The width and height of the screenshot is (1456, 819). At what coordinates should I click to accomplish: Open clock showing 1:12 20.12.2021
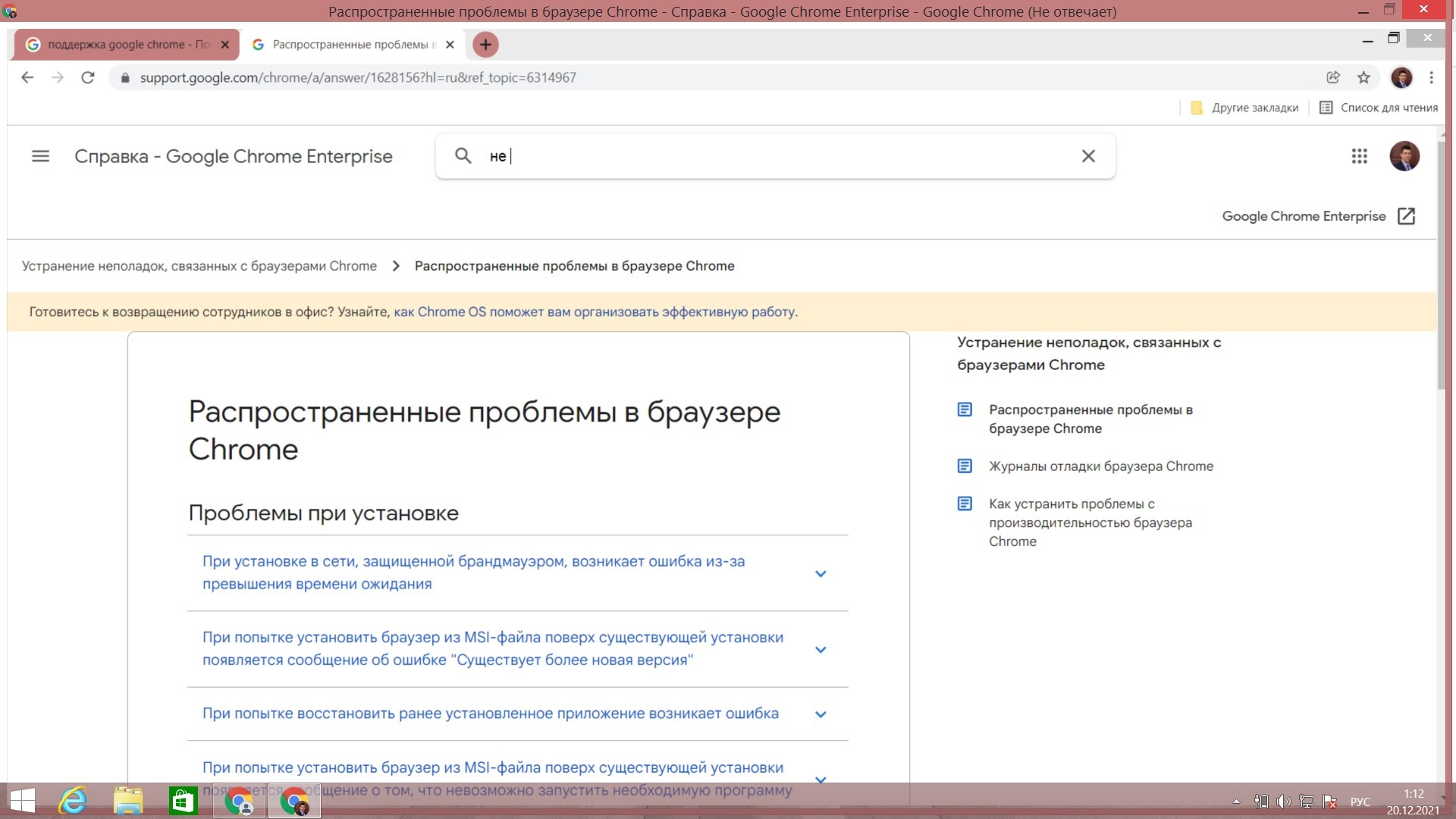(1413, 802)
